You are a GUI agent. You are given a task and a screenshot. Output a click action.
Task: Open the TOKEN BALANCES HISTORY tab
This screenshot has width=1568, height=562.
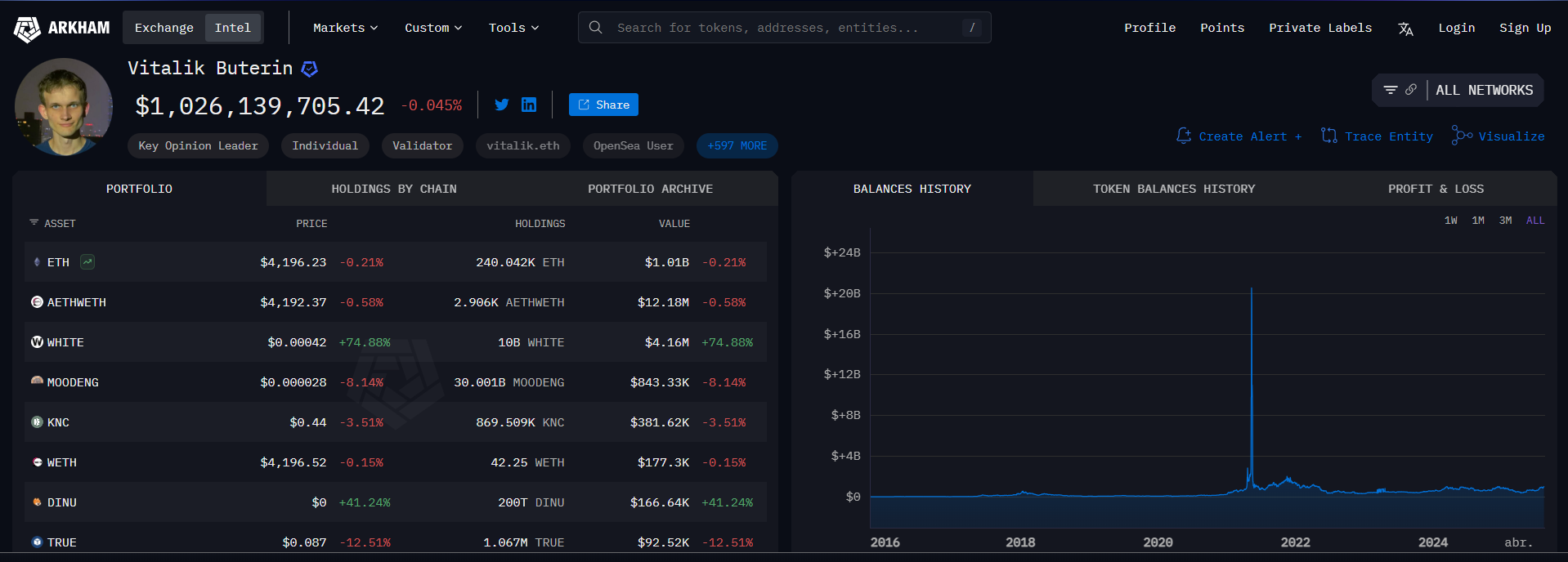tap(1174, 189)
